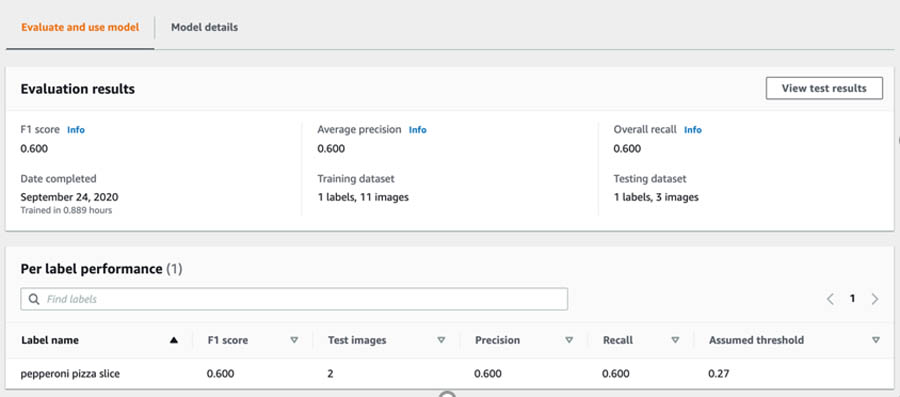Open Info link next to Average precision
Viewport: 900px width, 397px height.
click(417, 130)
